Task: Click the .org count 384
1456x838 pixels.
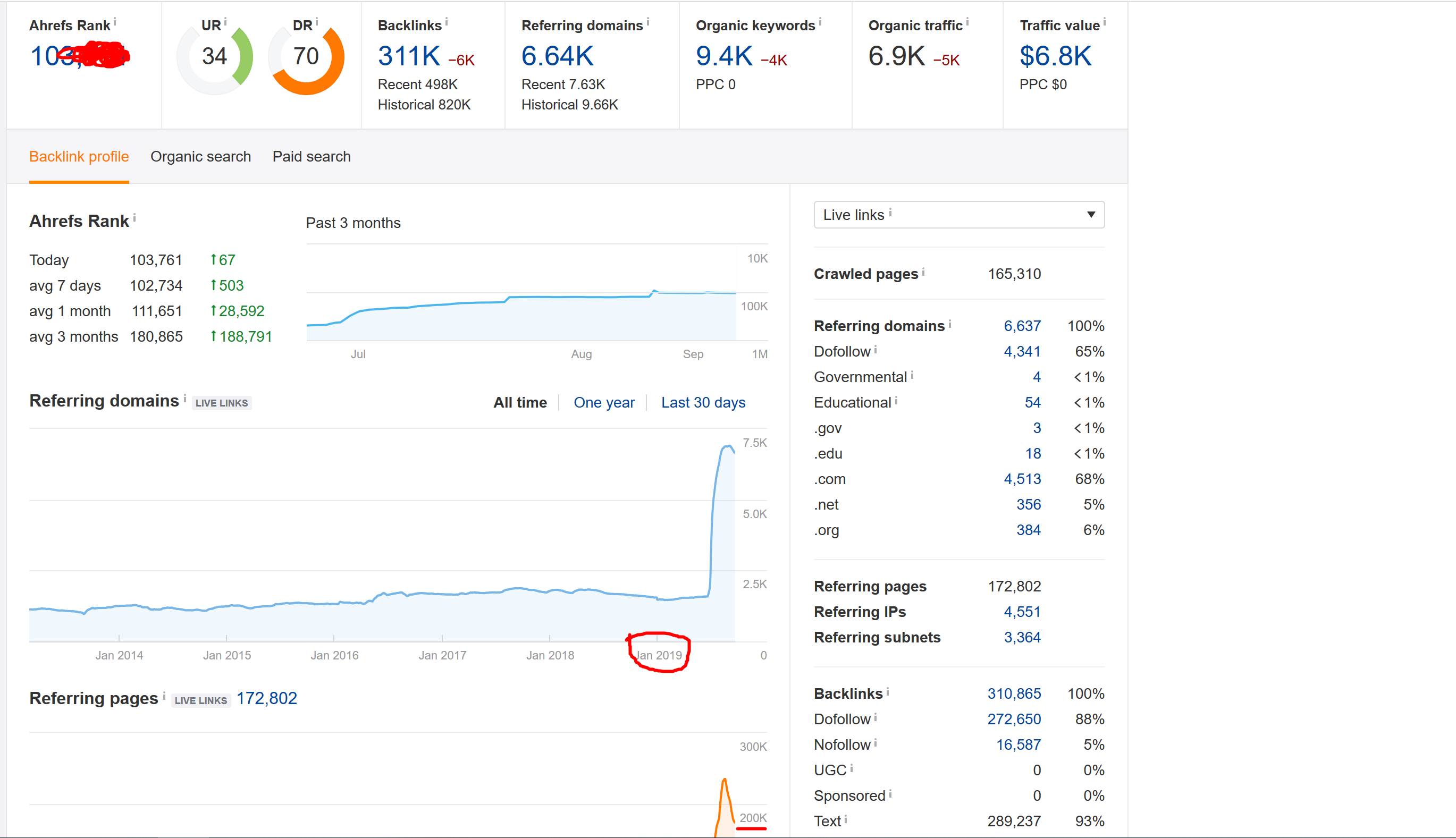Action: (x=1028, y=530)
